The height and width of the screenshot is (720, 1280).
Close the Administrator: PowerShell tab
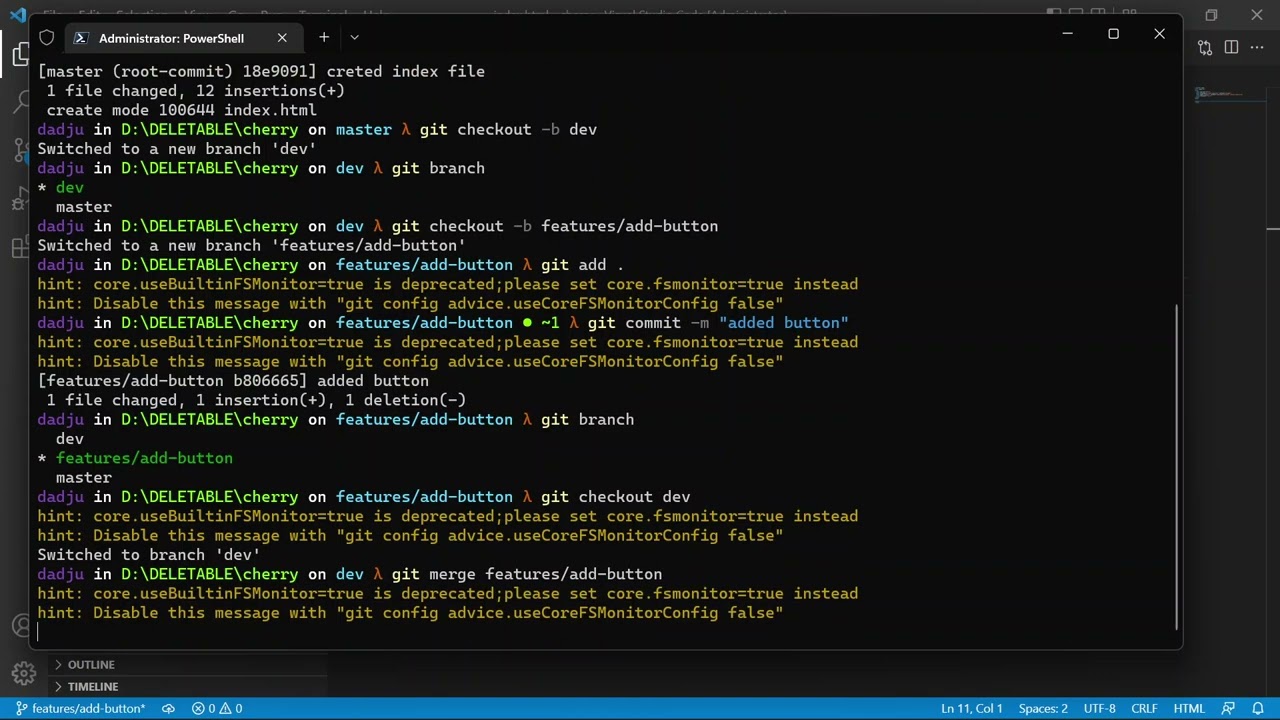pos(282,38)
